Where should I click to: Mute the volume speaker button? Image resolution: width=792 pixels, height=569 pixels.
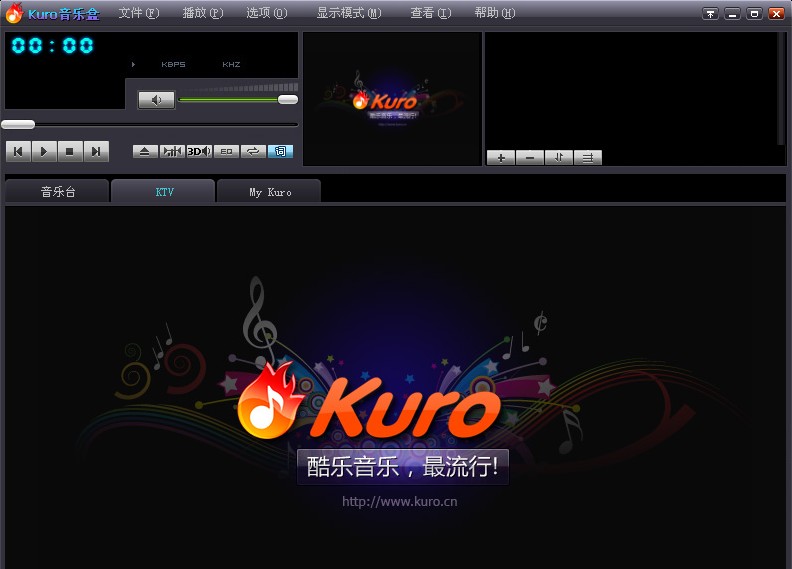[x=157, y=100]
